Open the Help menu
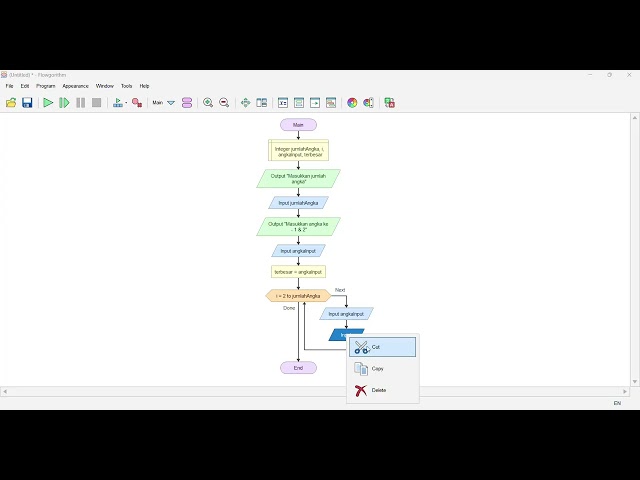Image resolution: width=640 pixels, height=480 pixels. coord(144,86)
